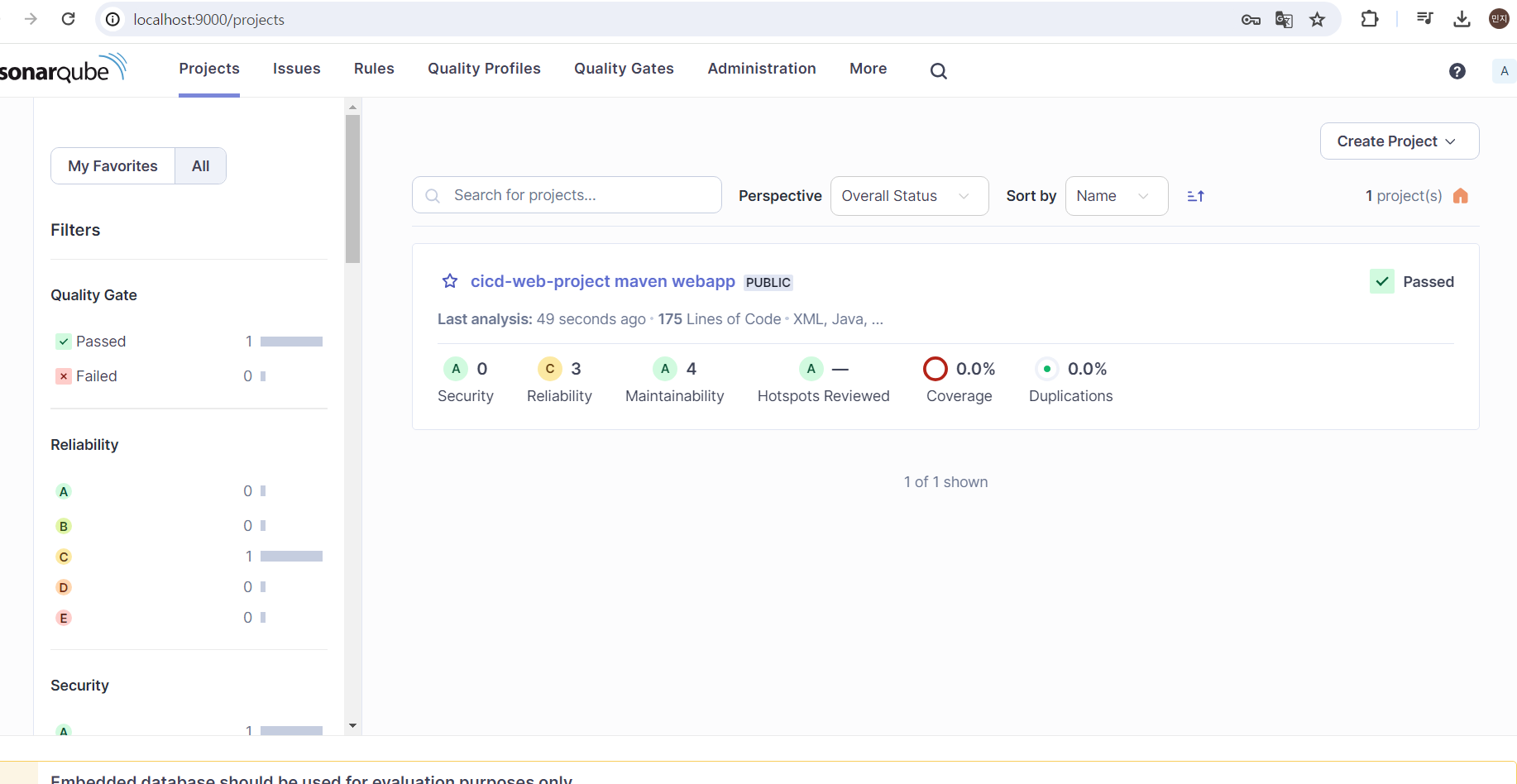View site information icon in address bar
This screenshot has height=784, width=1517.
pyautogui.click(x=113, y=19)
